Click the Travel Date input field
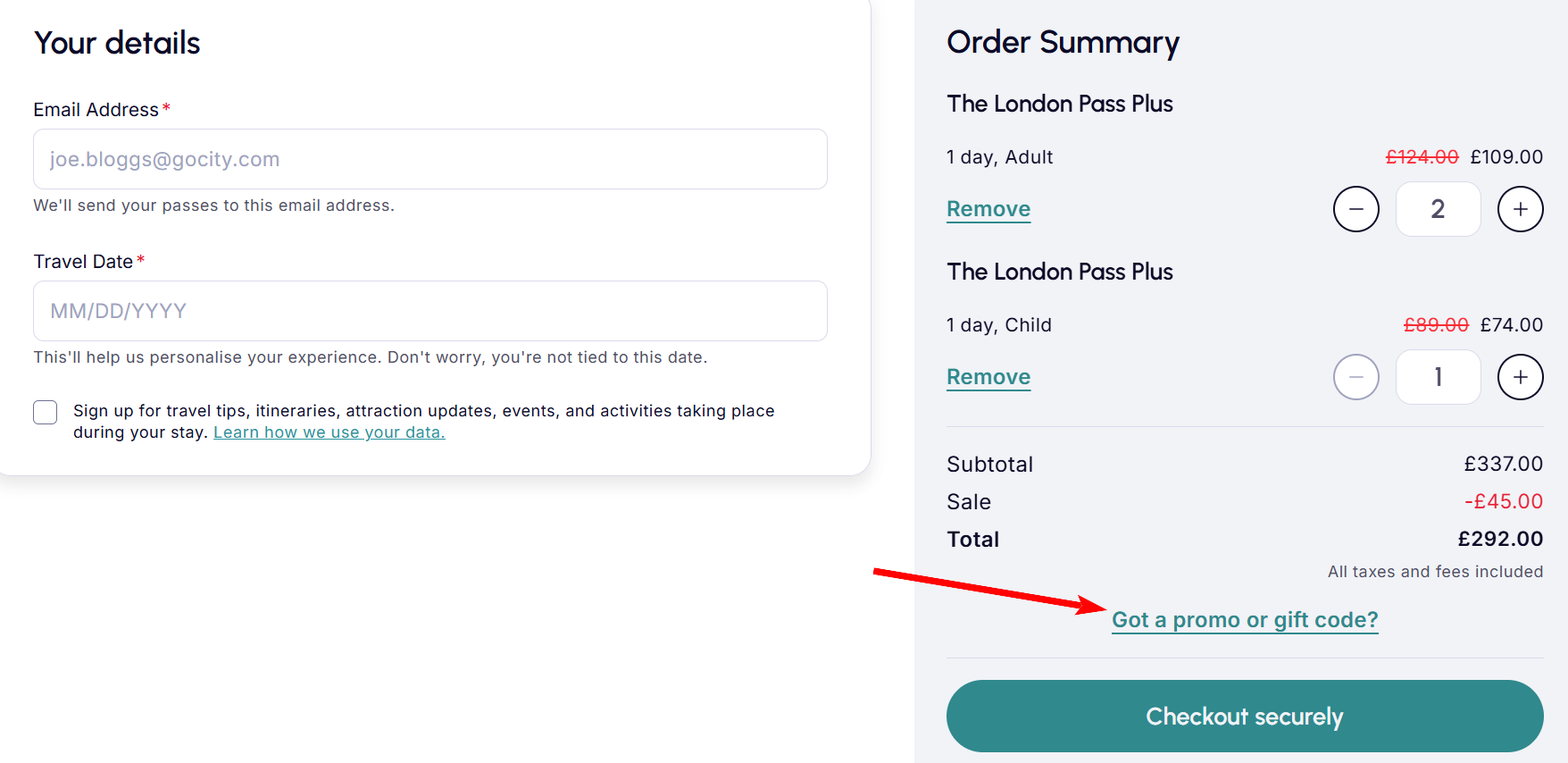The image size is (1568, 763). click(x=430, y=311)
